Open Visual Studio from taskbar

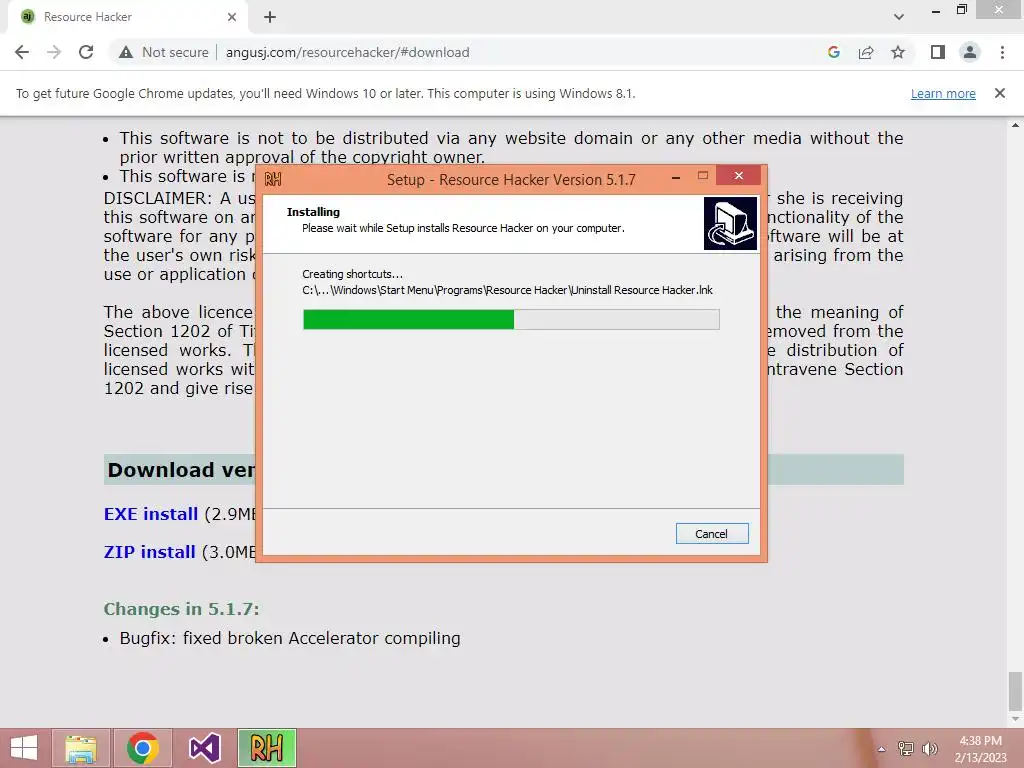204,748
